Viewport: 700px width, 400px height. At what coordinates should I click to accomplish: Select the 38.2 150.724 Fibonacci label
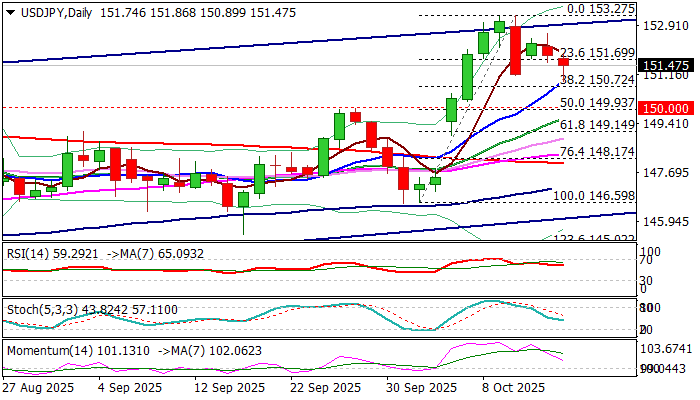[x=596, y=79]
